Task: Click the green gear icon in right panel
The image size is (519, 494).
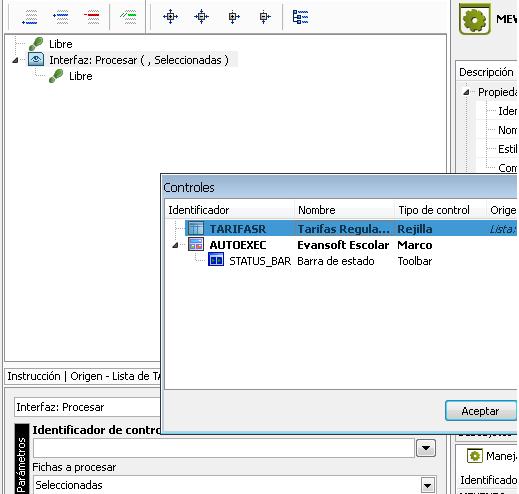Action: (475, 19)
